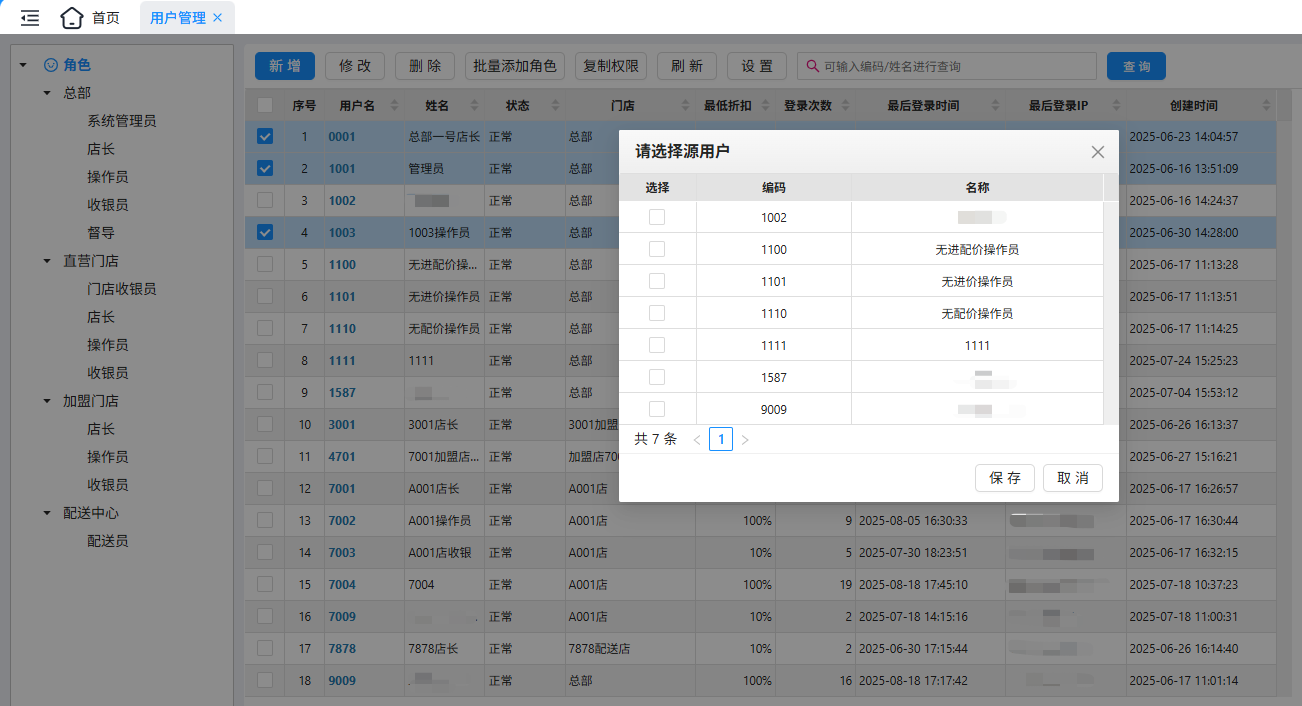
Task: Click the 刷新 button
Action: 687,66
